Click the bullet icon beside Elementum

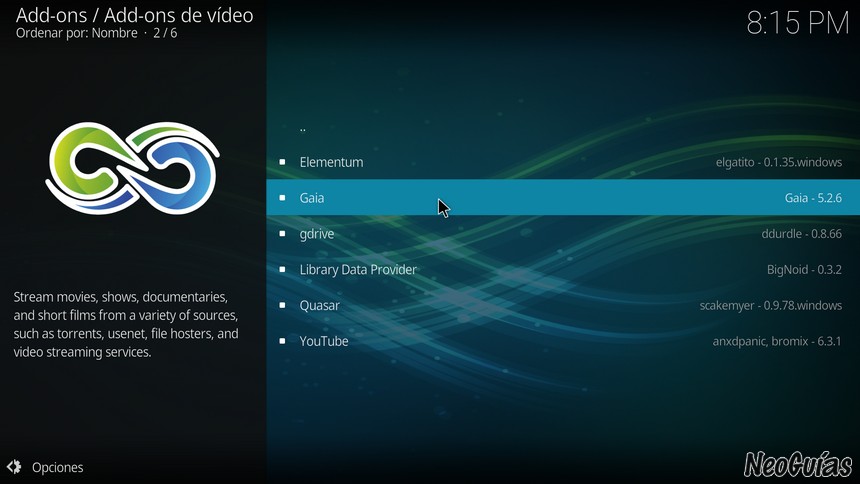[282, 162]
